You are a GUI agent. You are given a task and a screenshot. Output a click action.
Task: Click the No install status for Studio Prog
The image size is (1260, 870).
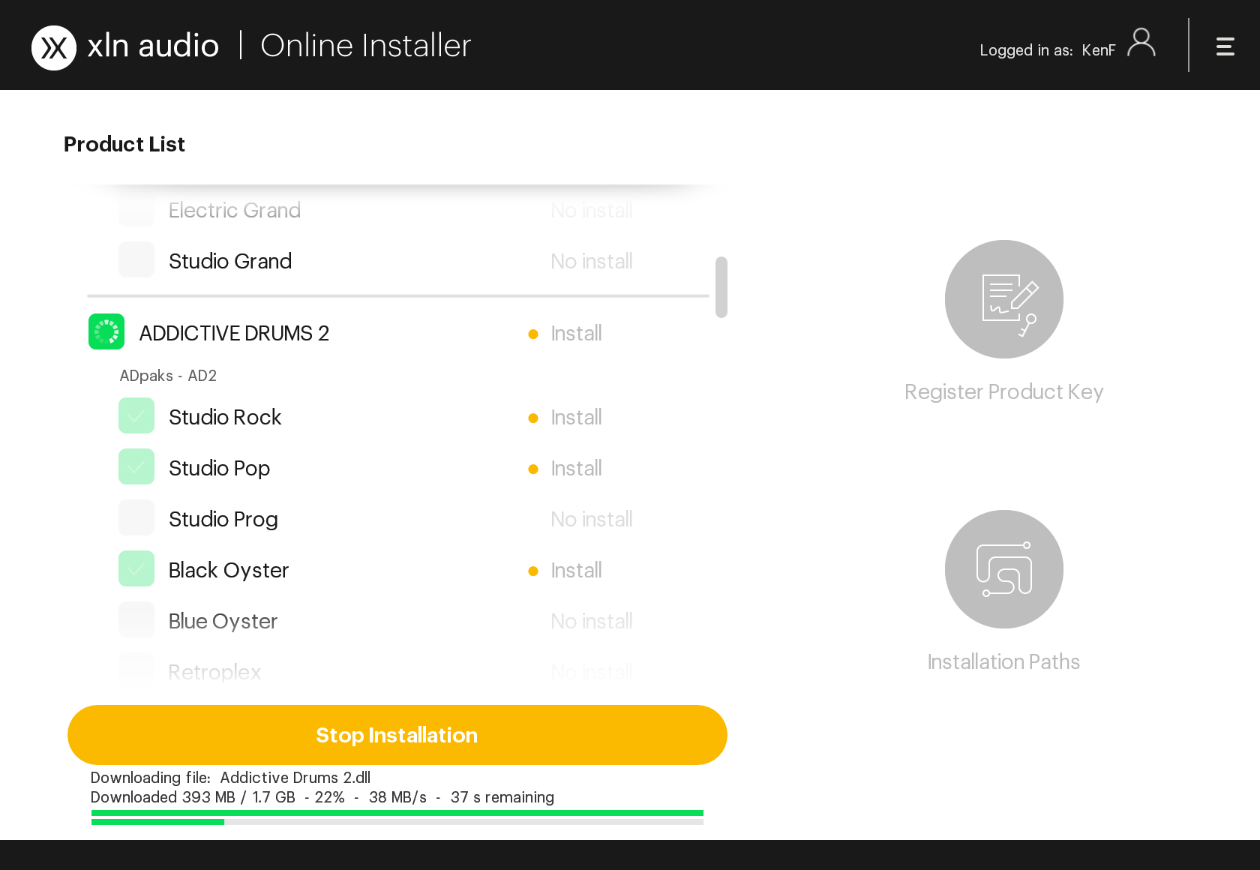592,519
